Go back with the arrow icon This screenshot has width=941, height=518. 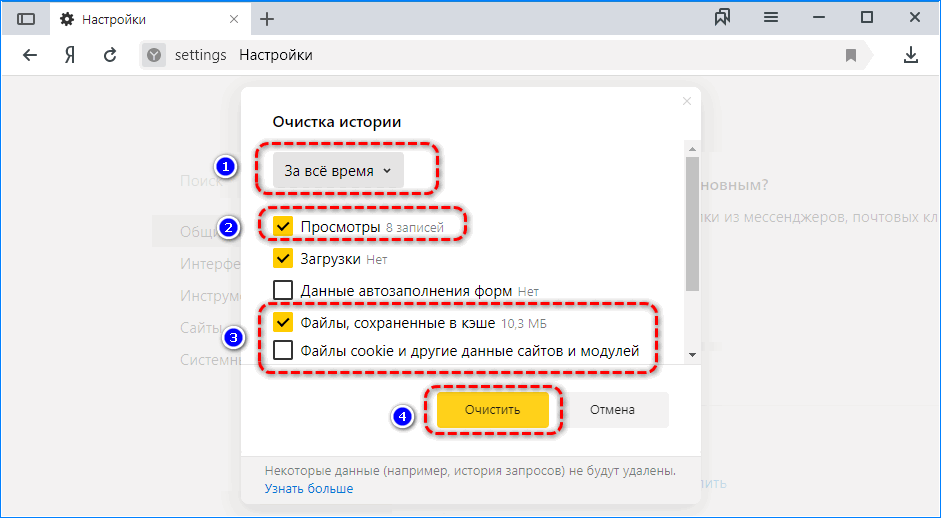tap(30, 55)
